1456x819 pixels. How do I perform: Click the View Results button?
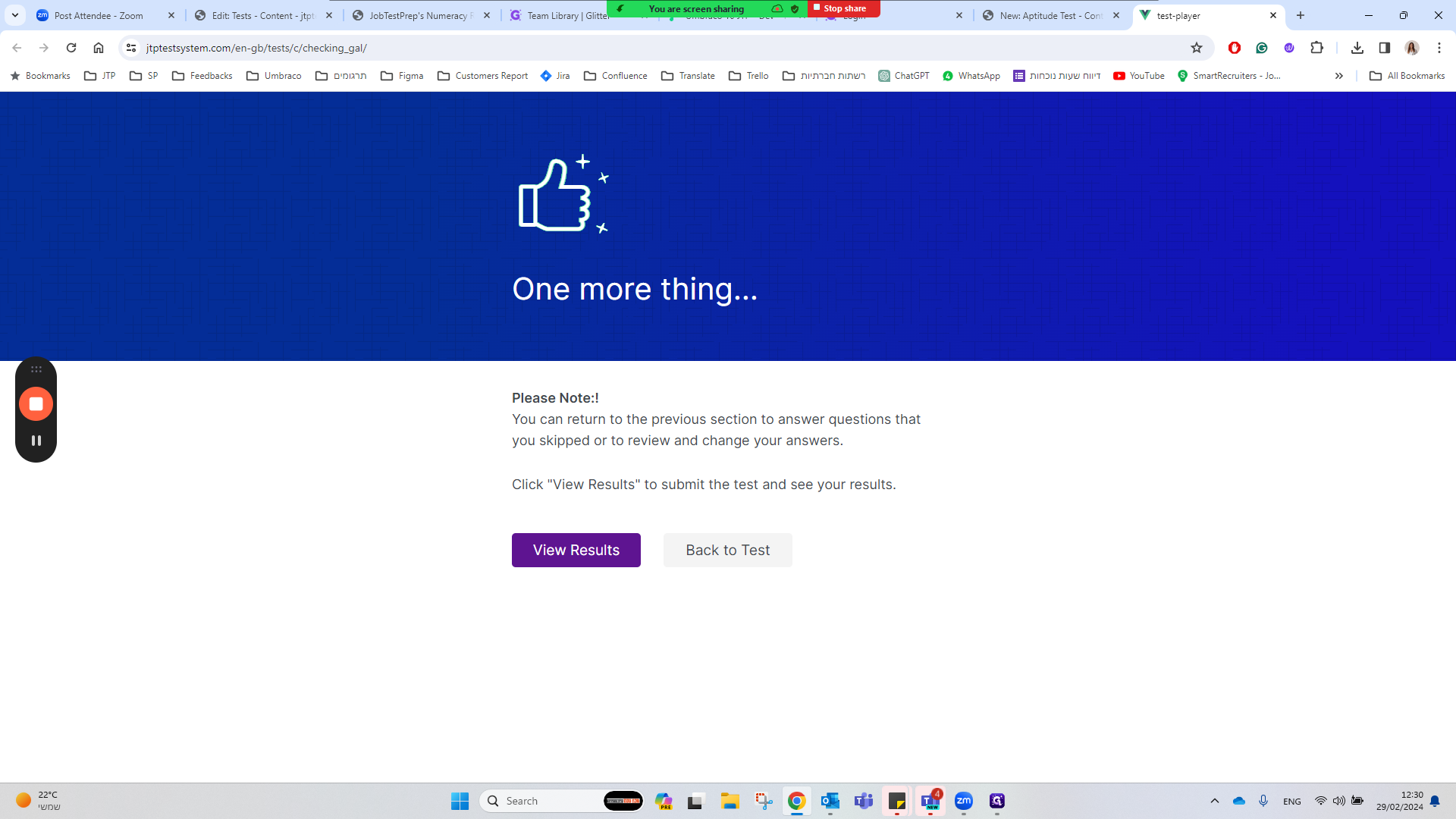(x=576, y=550)
